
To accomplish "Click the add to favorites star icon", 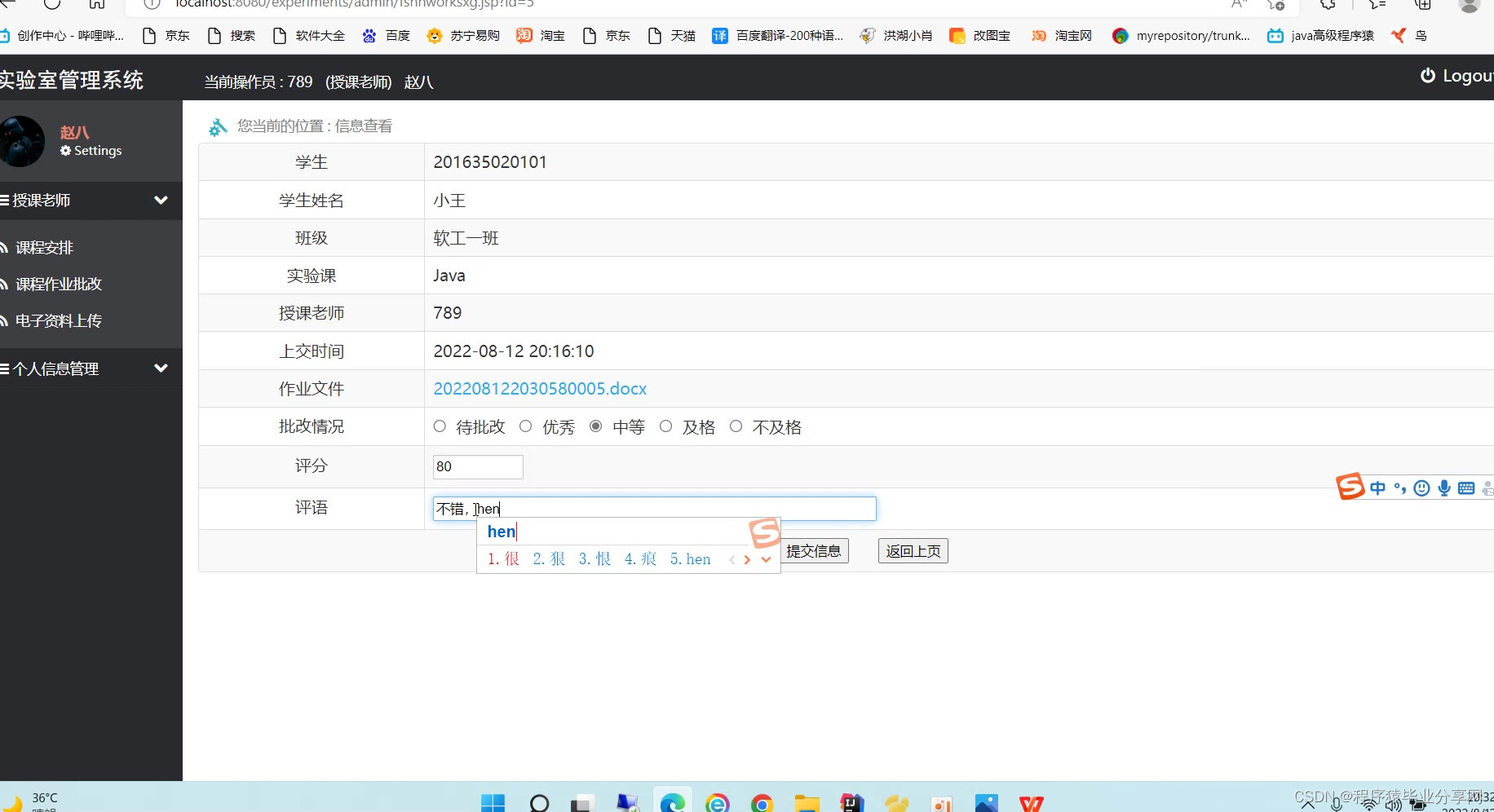I will (1276, 4).
